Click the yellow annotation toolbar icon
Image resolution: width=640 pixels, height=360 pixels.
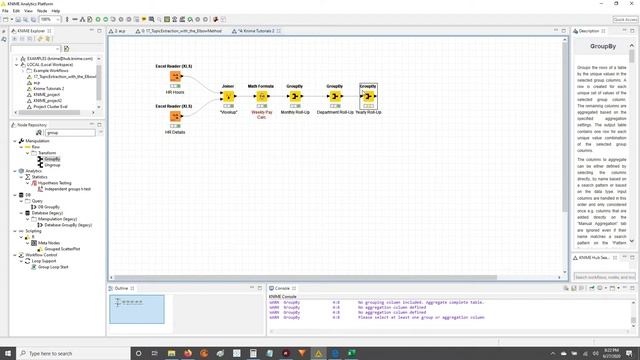144,19
